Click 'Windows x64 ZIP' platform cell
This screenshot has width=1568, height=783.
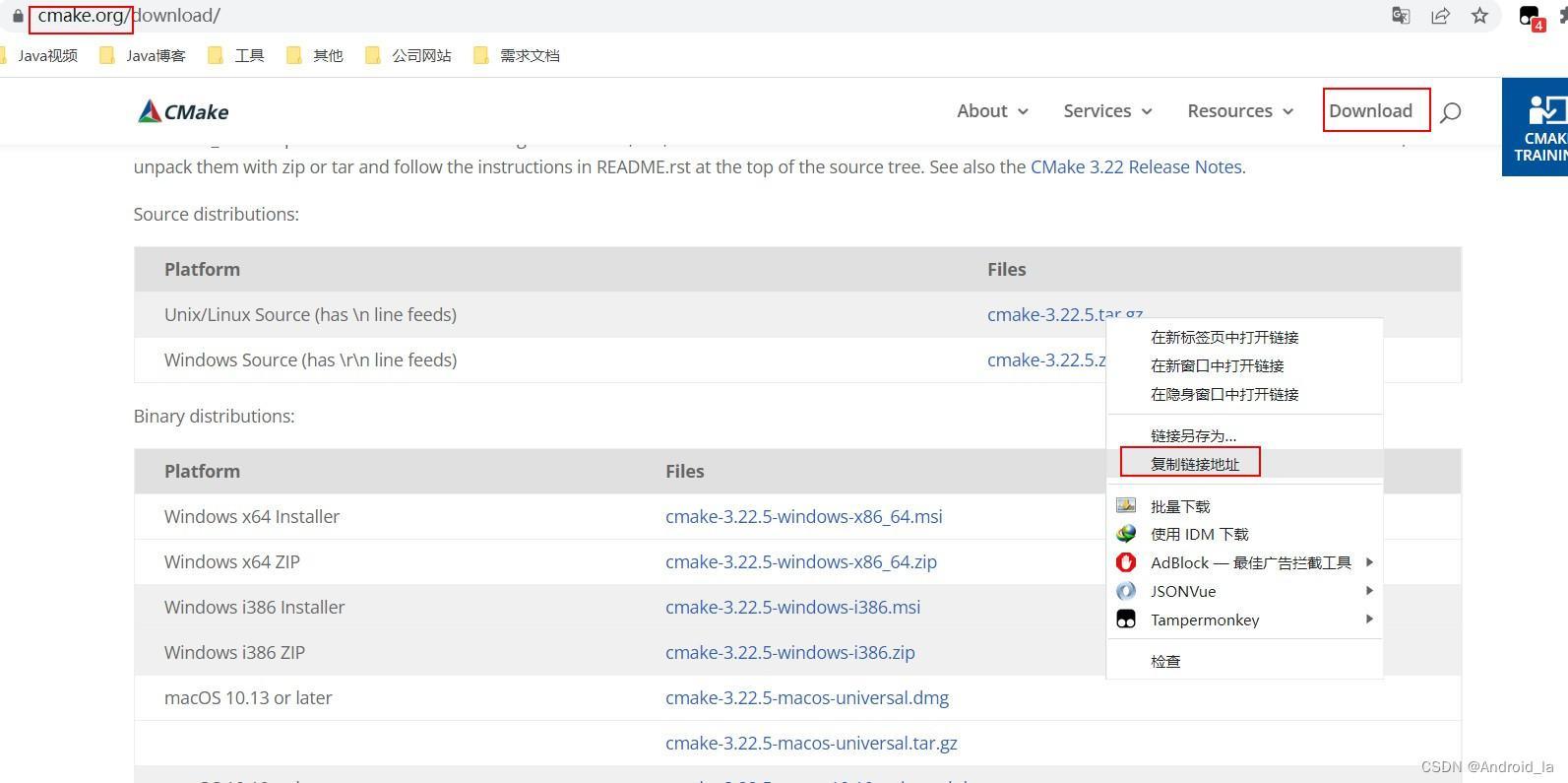point(232,561)
